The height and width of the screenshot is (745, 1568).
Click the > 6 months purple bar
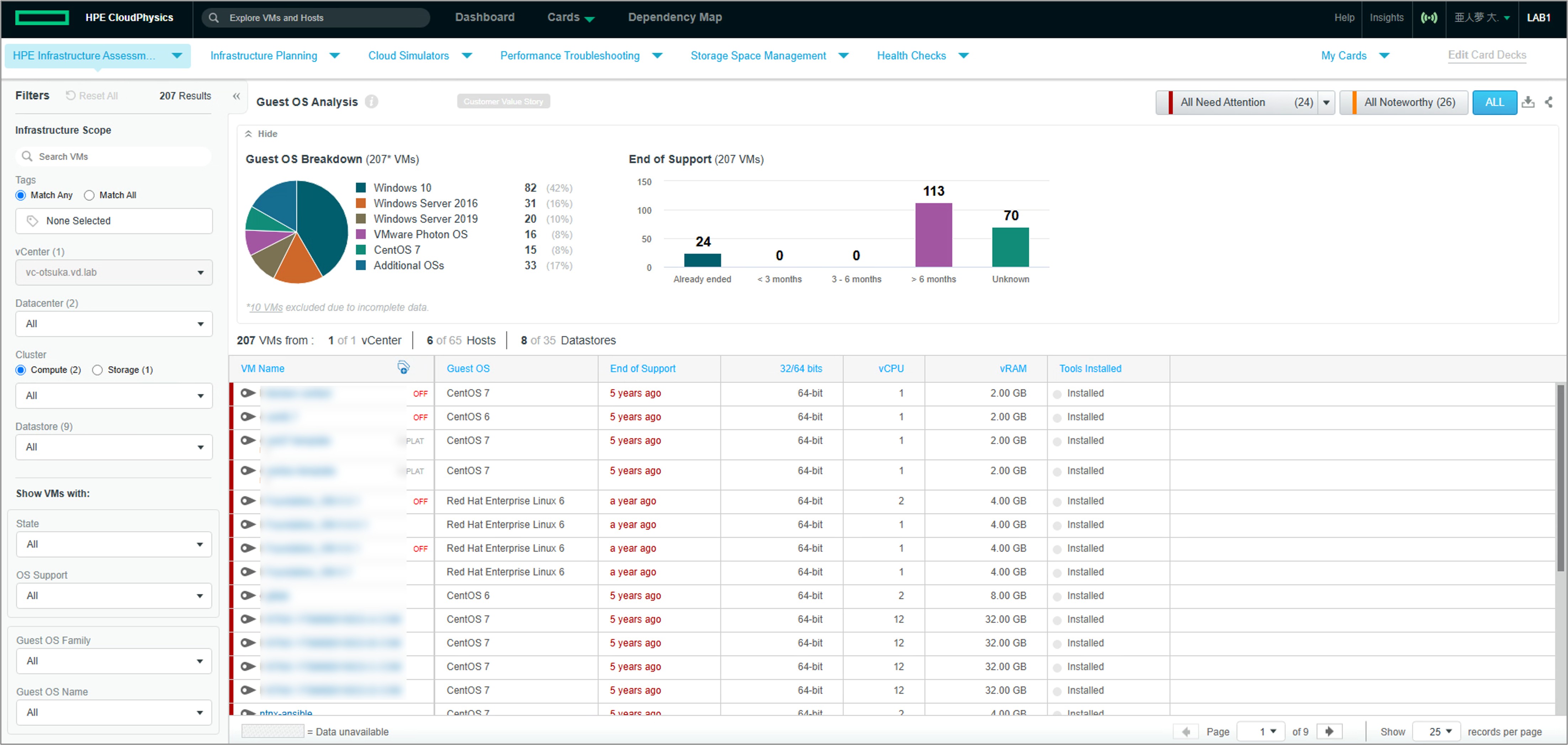click(933, 235)
